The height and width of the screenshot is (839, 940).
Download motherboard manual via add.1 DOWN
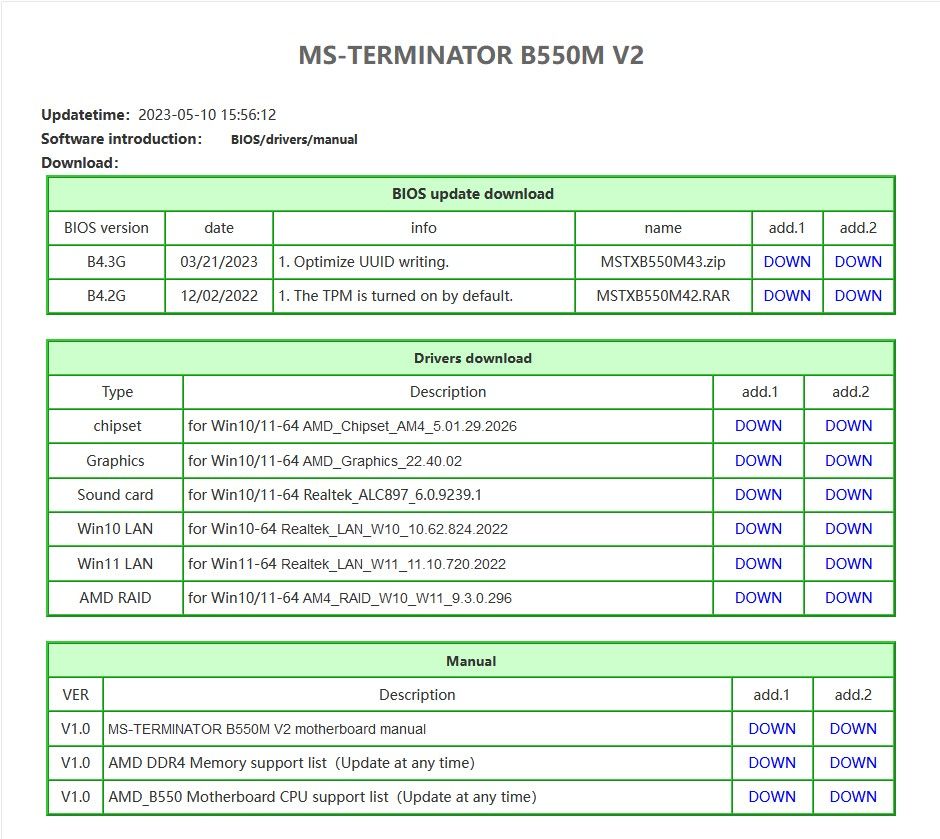coord(772,729)
